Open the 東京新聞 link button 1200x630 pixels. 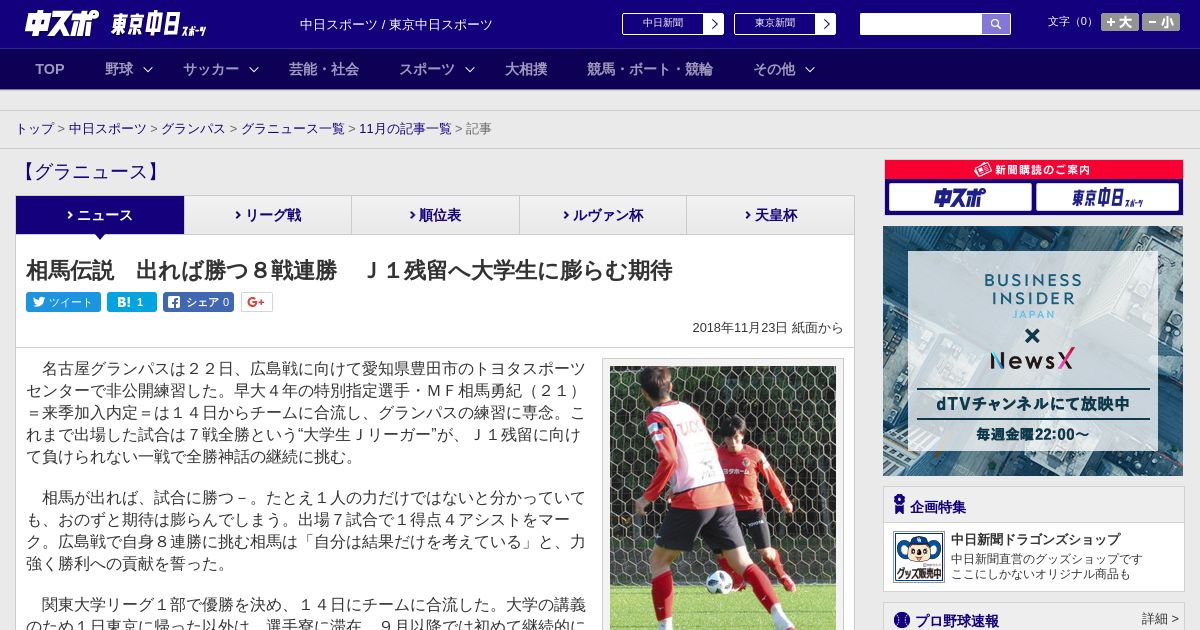click(x=775, y=23)
